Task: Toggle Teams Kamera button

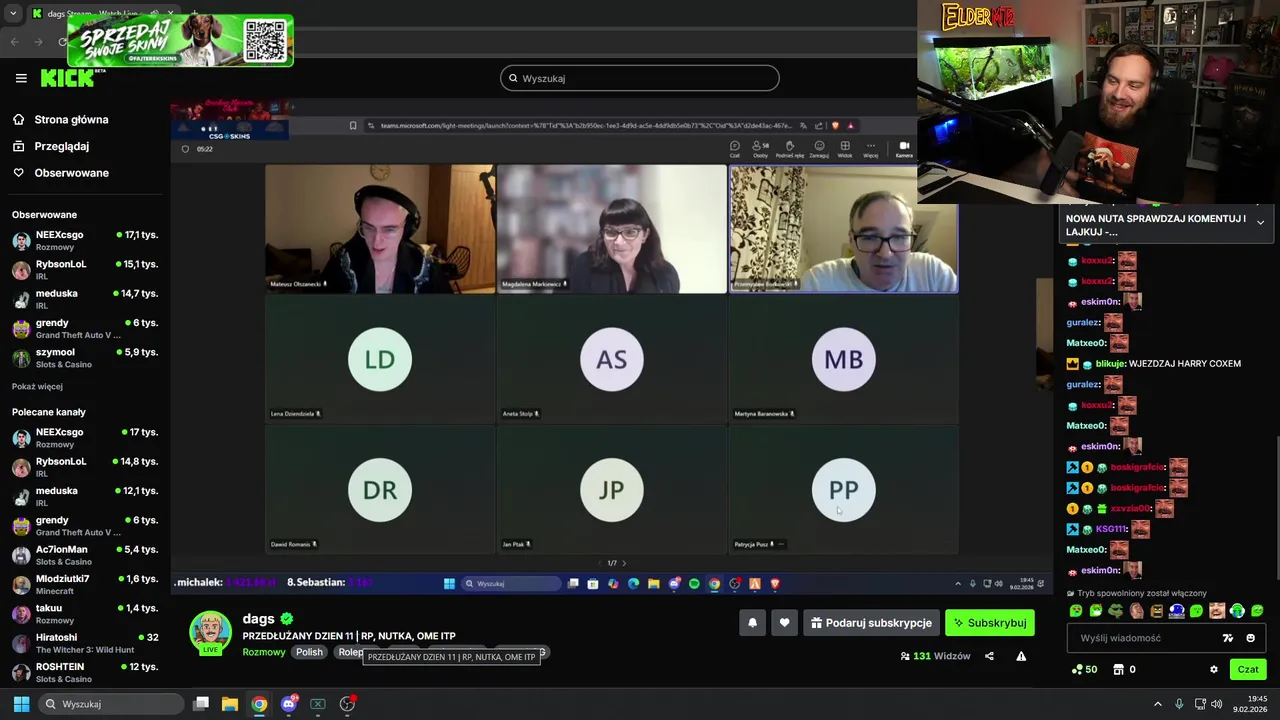Action: point(904,148)
